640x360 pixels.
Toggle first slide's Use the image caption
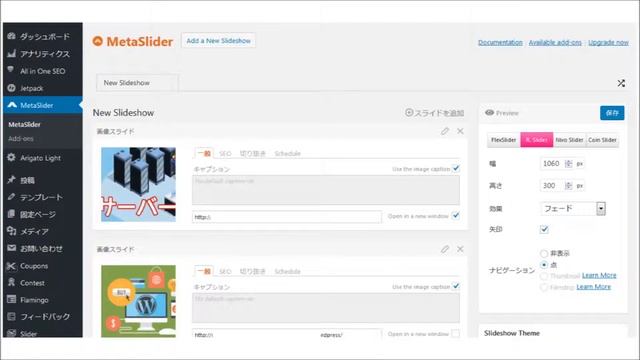click(456, 168)
